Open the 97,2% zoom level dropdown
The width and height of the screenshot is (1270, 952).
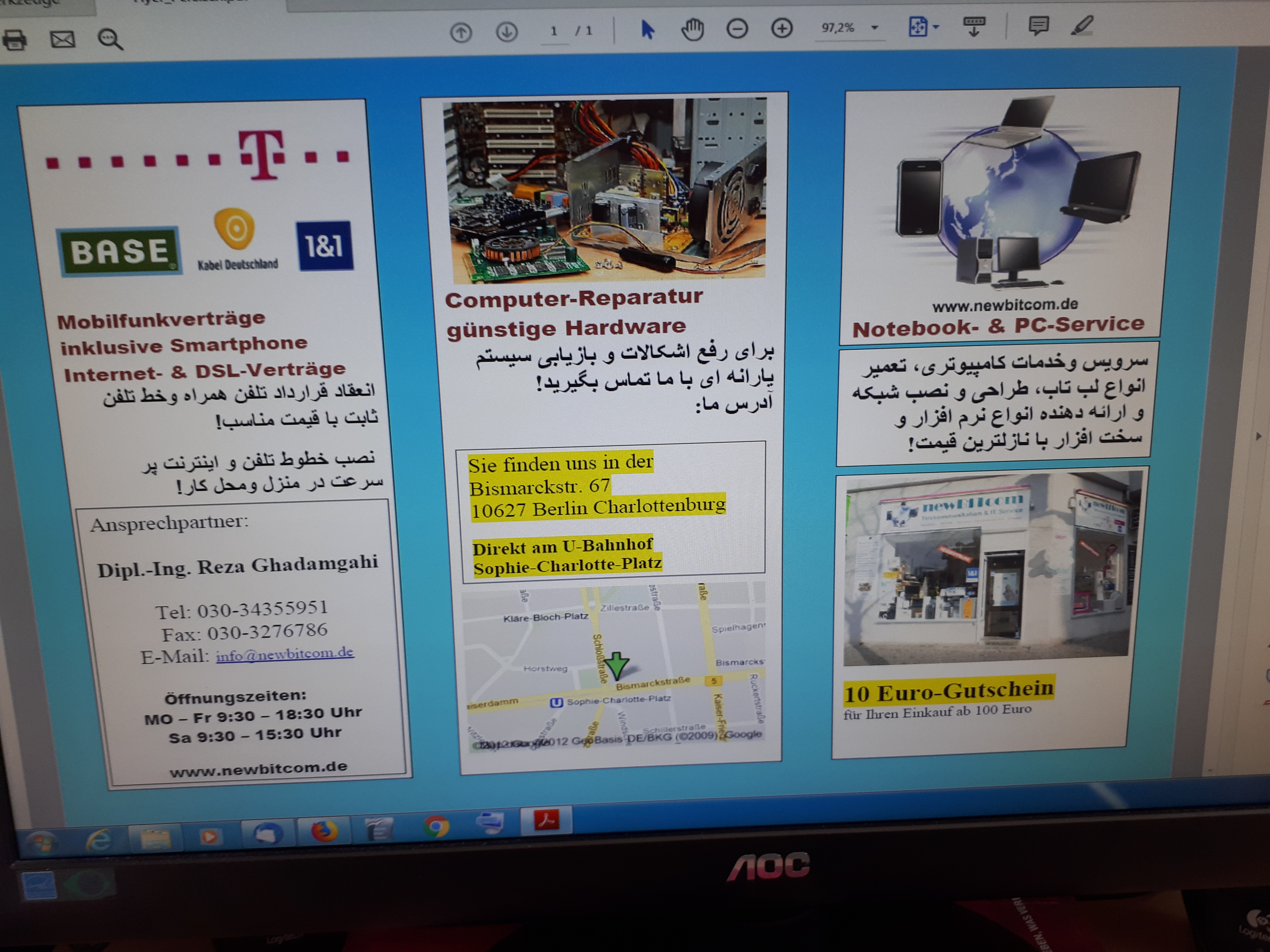pos(875,28)
